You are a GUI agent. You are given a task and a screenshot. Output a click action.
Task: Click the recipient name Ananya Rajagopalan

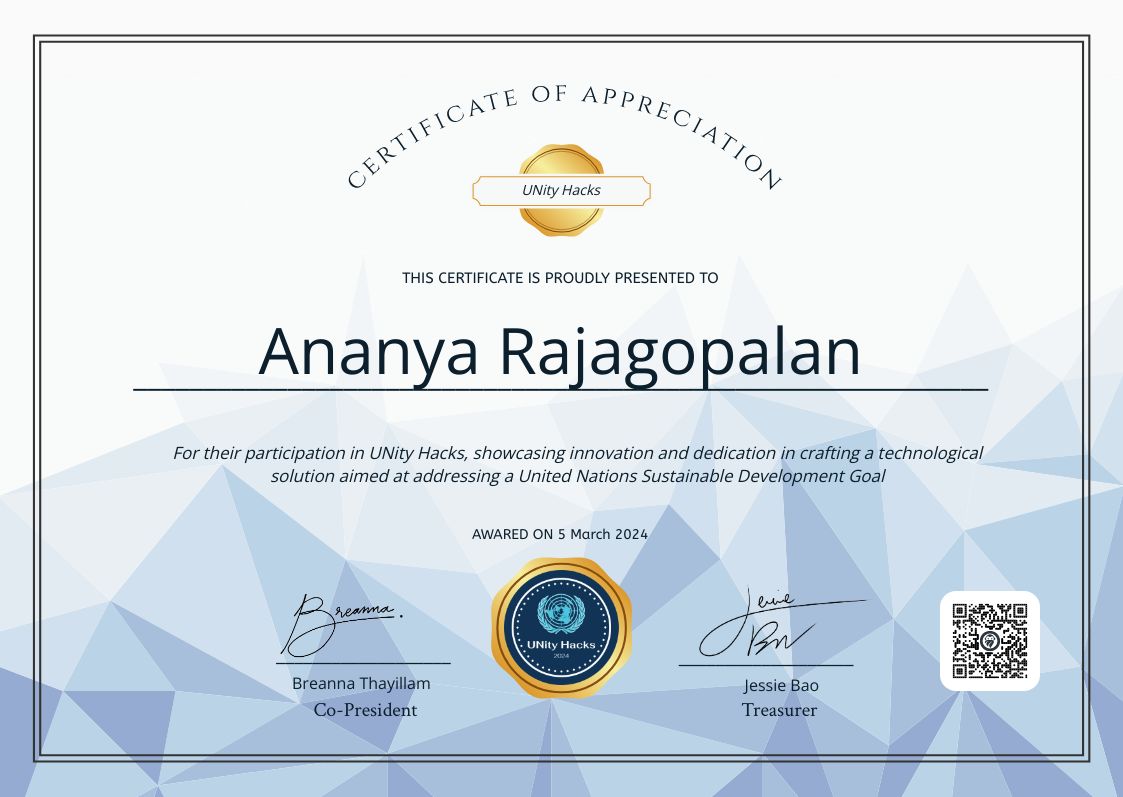point(561,351)
